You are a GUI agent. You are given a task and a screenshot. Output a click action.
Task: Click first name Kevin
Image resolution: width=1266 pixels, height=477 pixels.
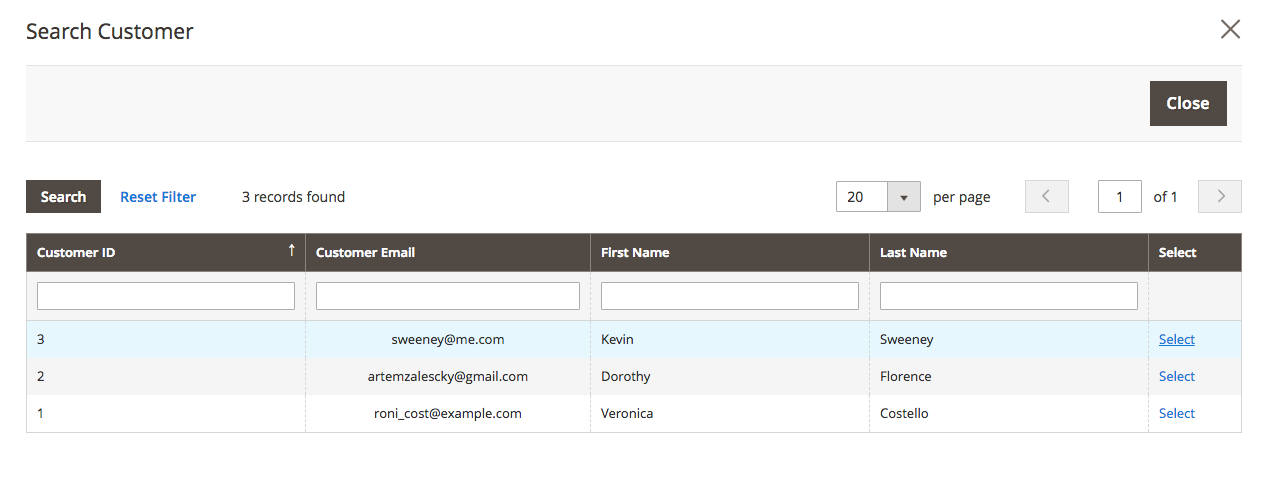[x=617, y=339]
